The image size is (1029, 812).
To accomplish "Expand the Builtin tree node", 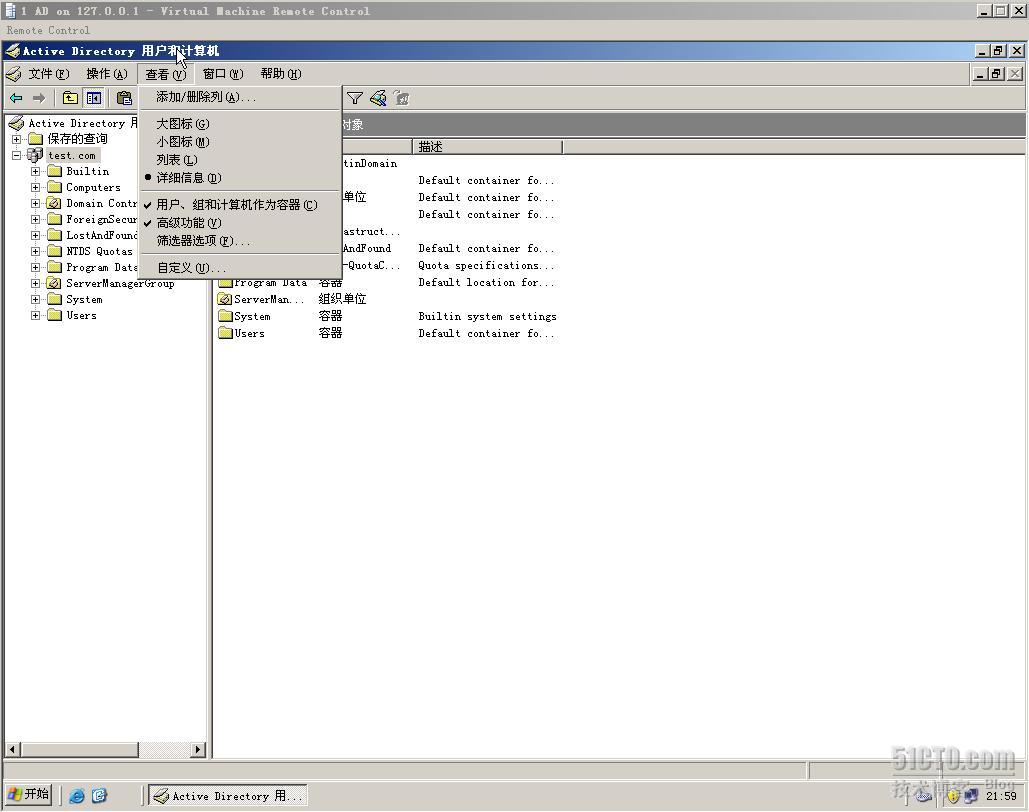I will coord(35,171).
